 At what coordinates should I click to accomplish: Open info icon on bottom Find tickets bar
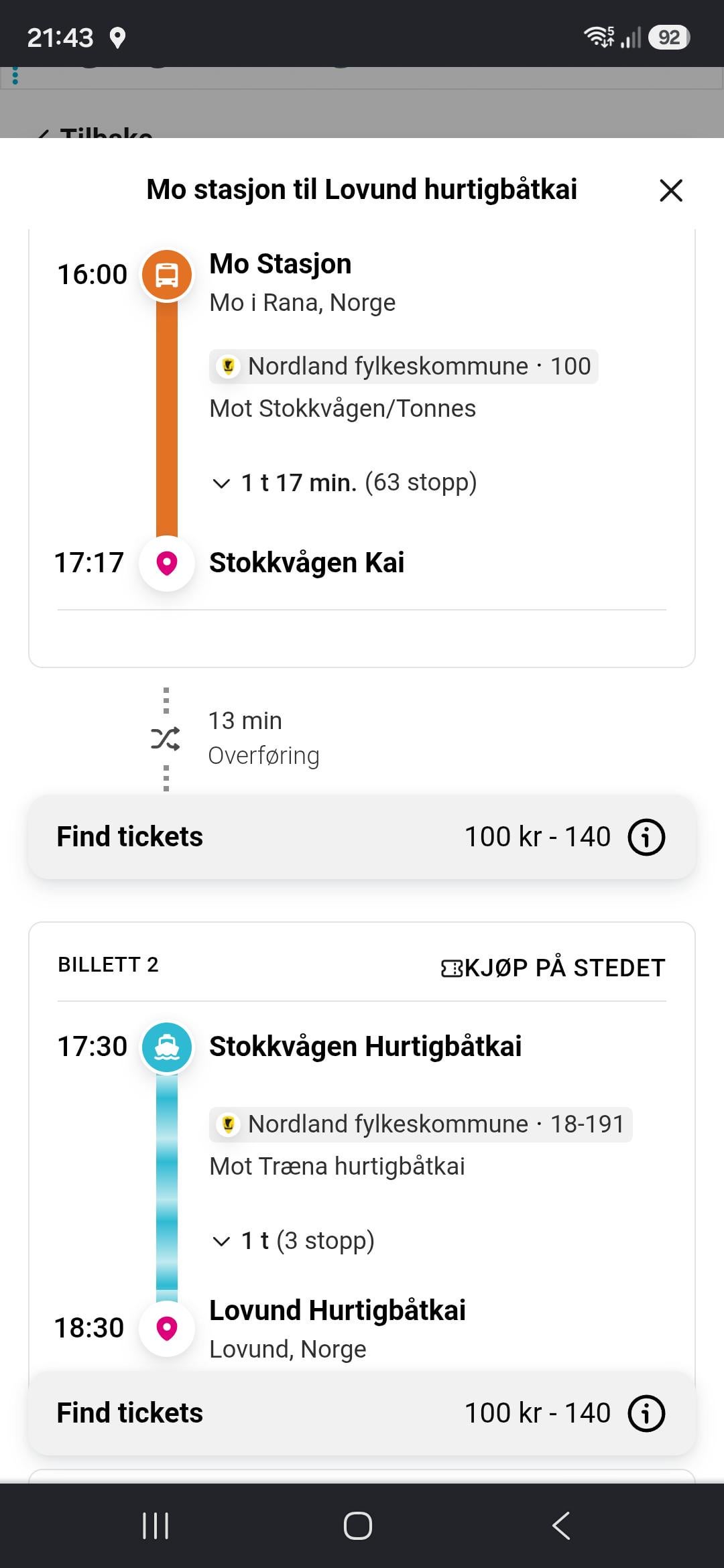pos(646,1413)
